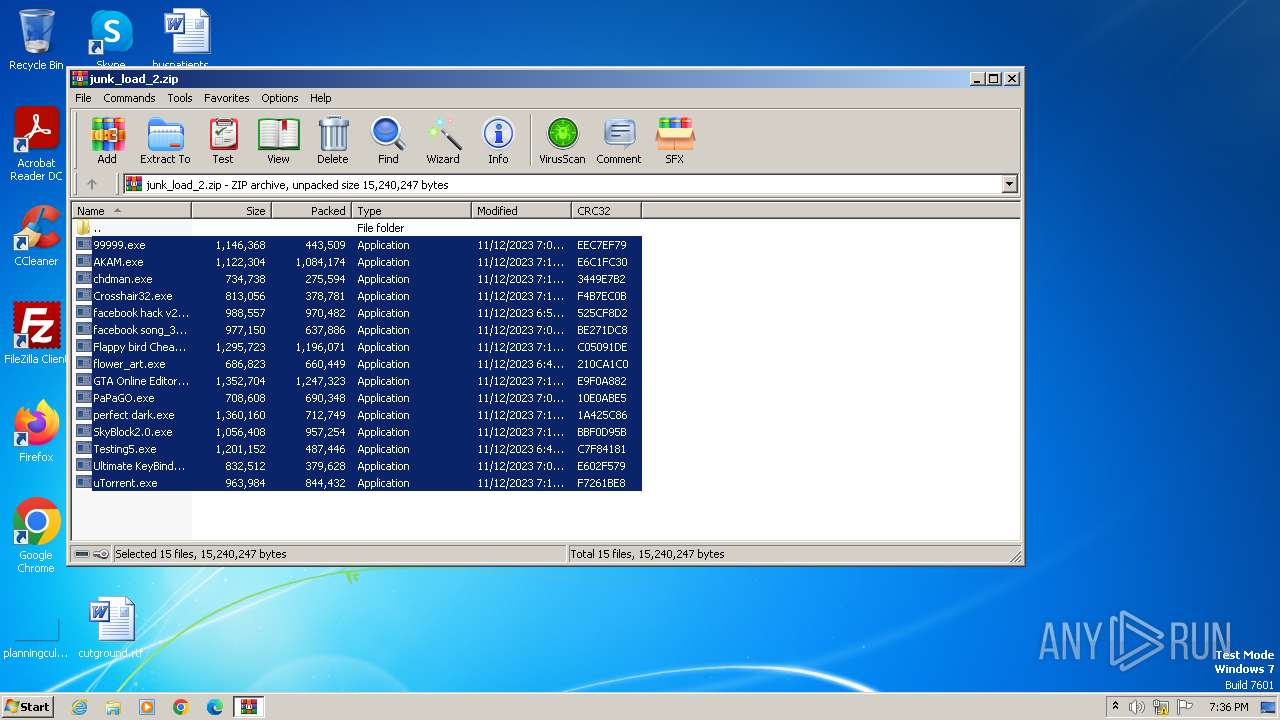Image resolution: width=1280 pixels, height=720 pixels.
Task: Sort by the Packed column header
Action: 311,211
